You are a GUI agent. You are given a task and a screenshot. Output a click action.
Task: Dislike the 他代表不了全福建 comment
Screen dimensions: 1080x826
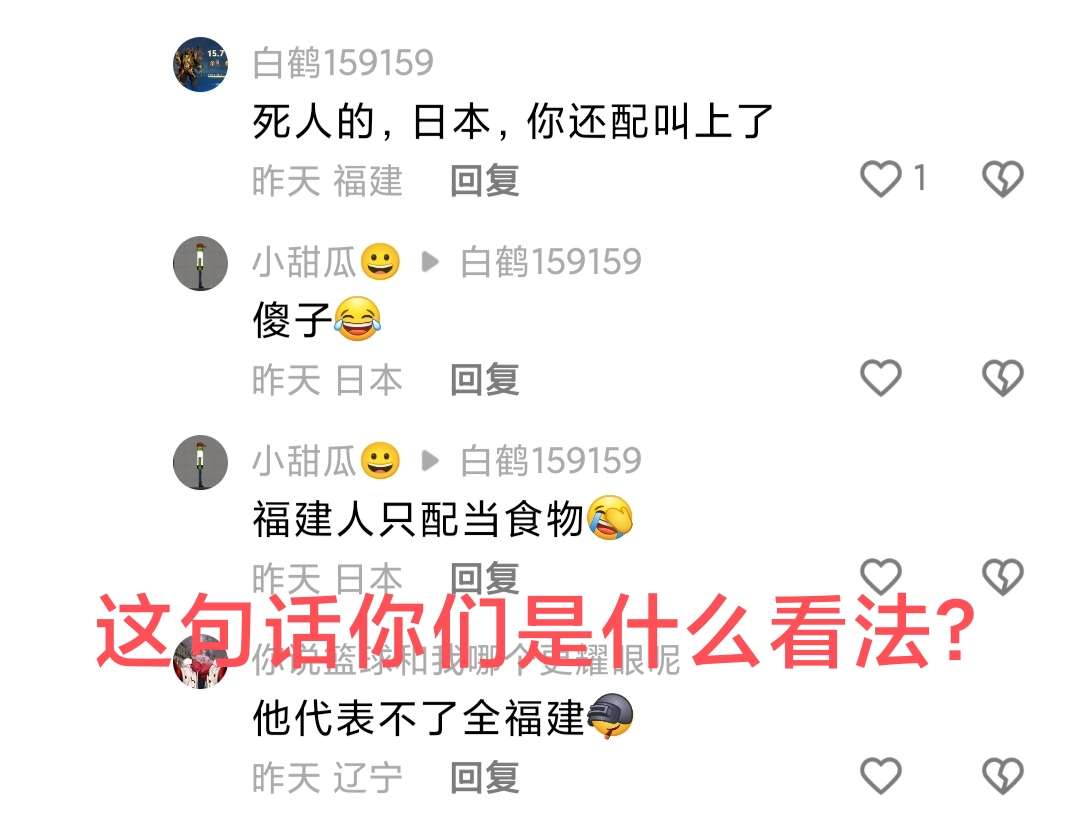click(1002, 775)
